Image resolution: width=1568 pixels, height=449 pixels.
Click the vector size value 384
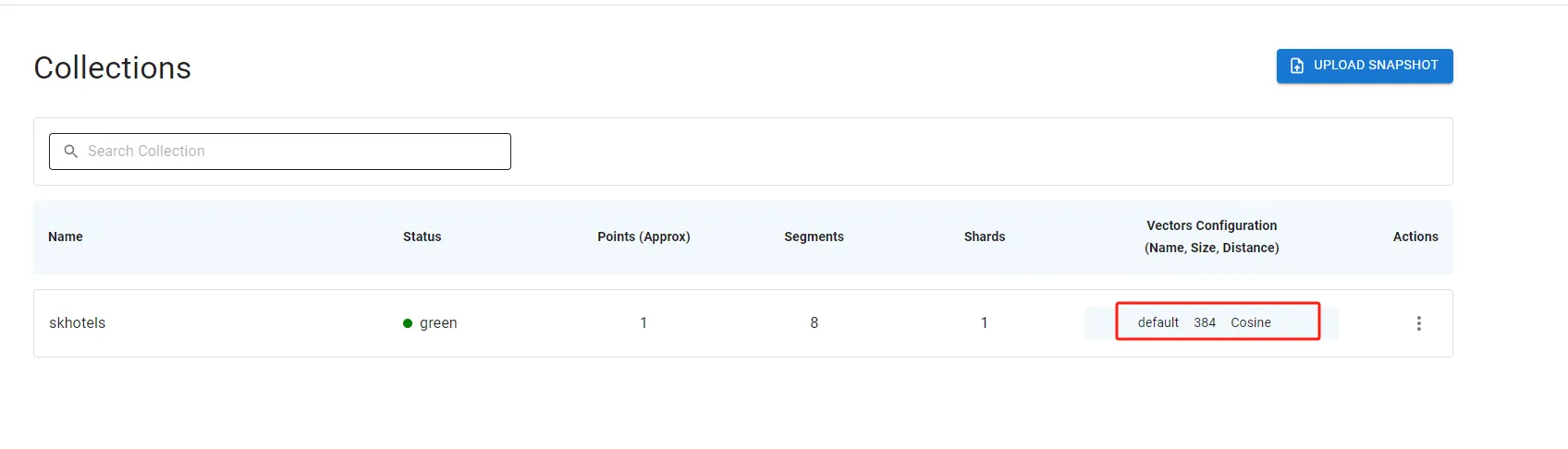click(x=1205, y=322)
